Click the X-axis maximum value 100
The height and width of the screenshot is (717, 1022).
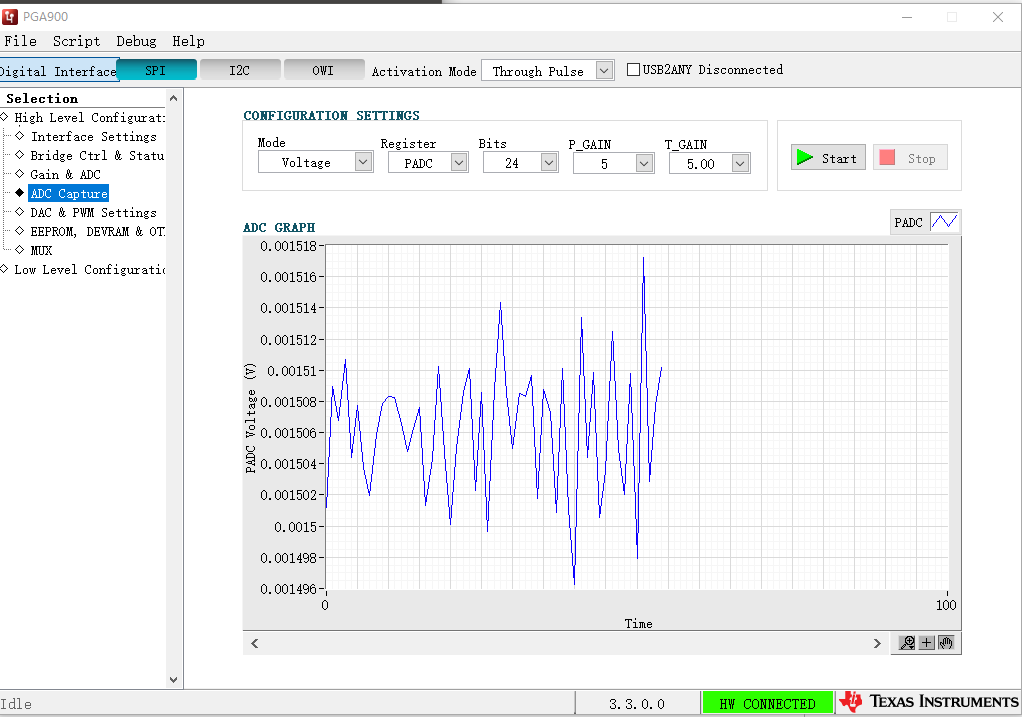[946, 605]
